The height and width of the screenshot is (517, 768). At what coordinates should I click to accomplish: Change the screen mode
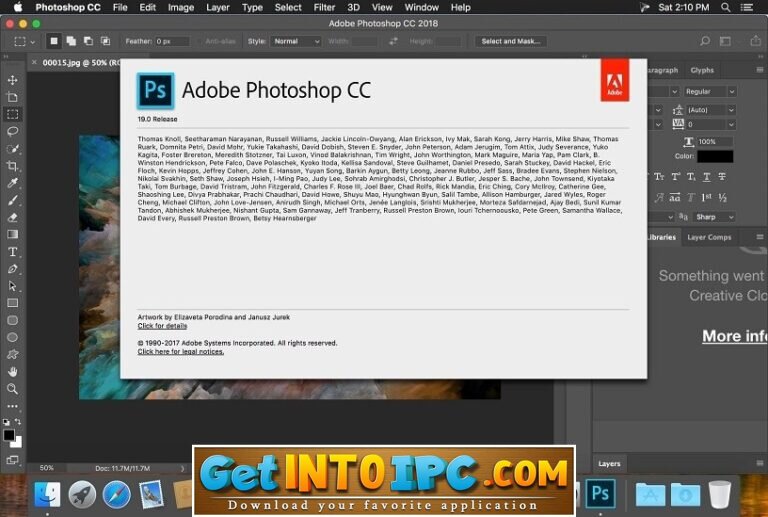point(13,460)
